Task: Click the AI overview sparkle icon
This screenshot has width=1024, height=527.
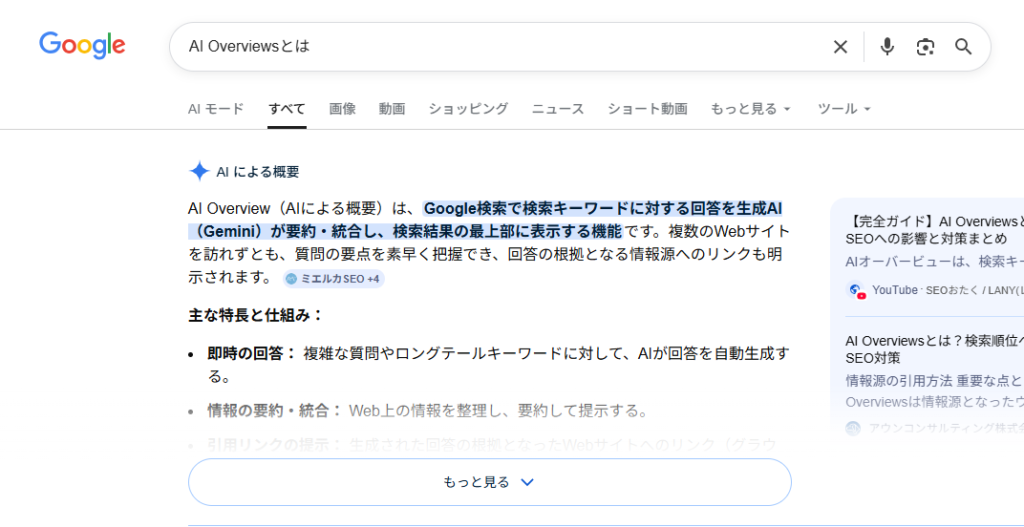Action: (199, 171)
